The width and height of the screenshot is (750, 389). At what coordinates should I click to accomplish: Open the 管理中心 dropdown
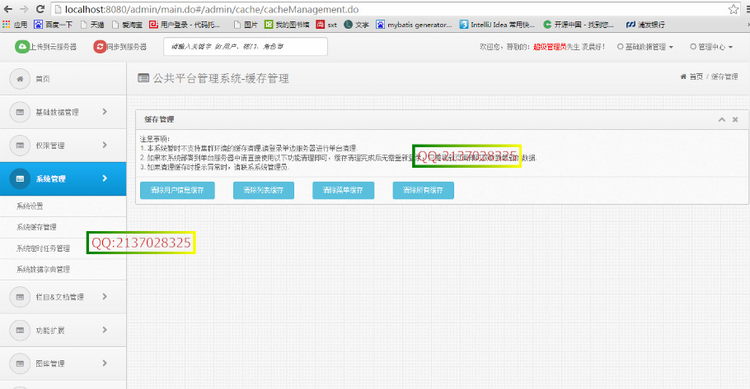pos(711,47)
